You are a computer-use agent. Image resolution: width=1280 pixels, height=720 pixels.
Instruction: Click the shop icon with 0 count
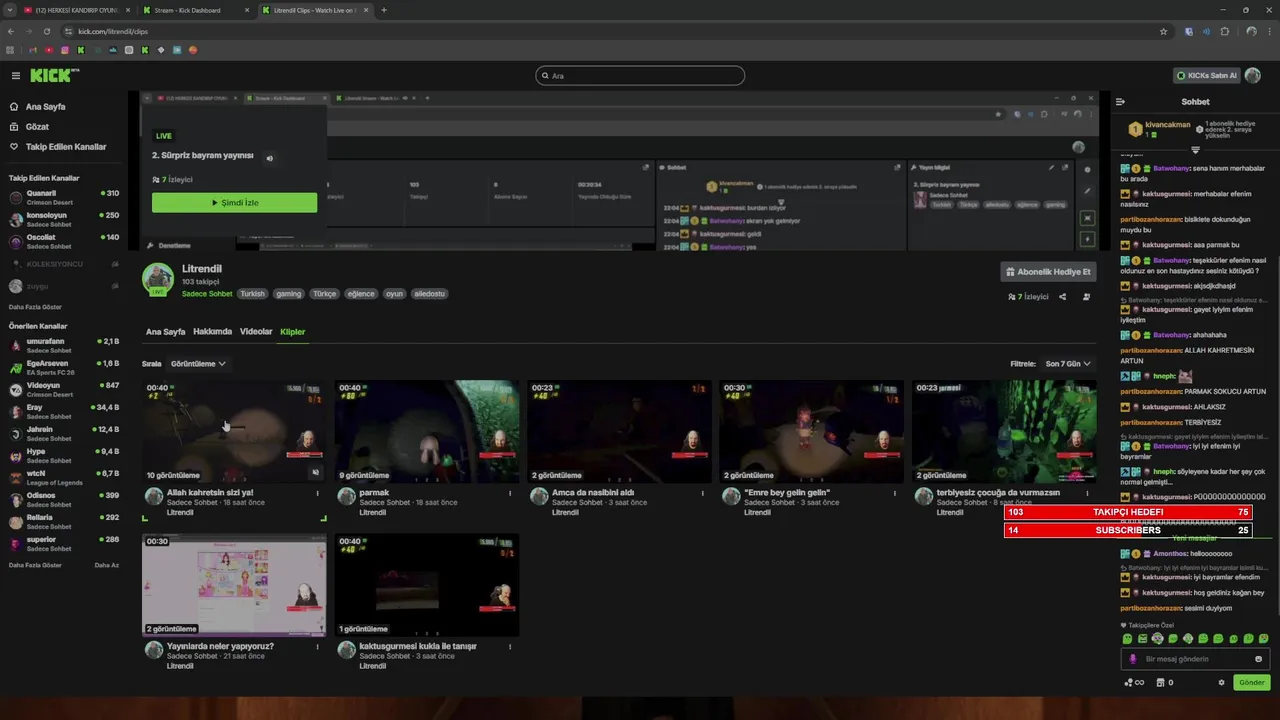[1164, 683]
